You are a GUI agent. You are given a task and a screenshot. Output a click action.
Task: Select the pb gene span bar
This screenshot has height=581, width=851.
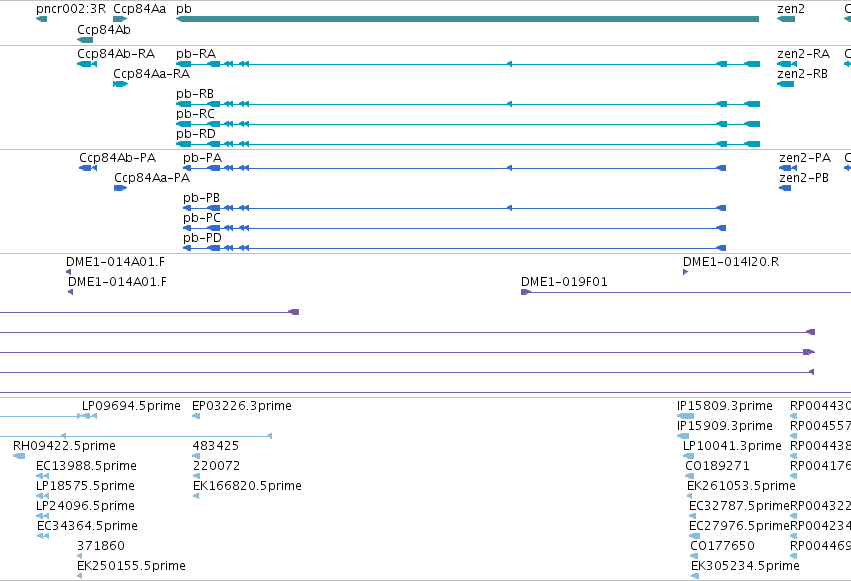coord(467,19)
